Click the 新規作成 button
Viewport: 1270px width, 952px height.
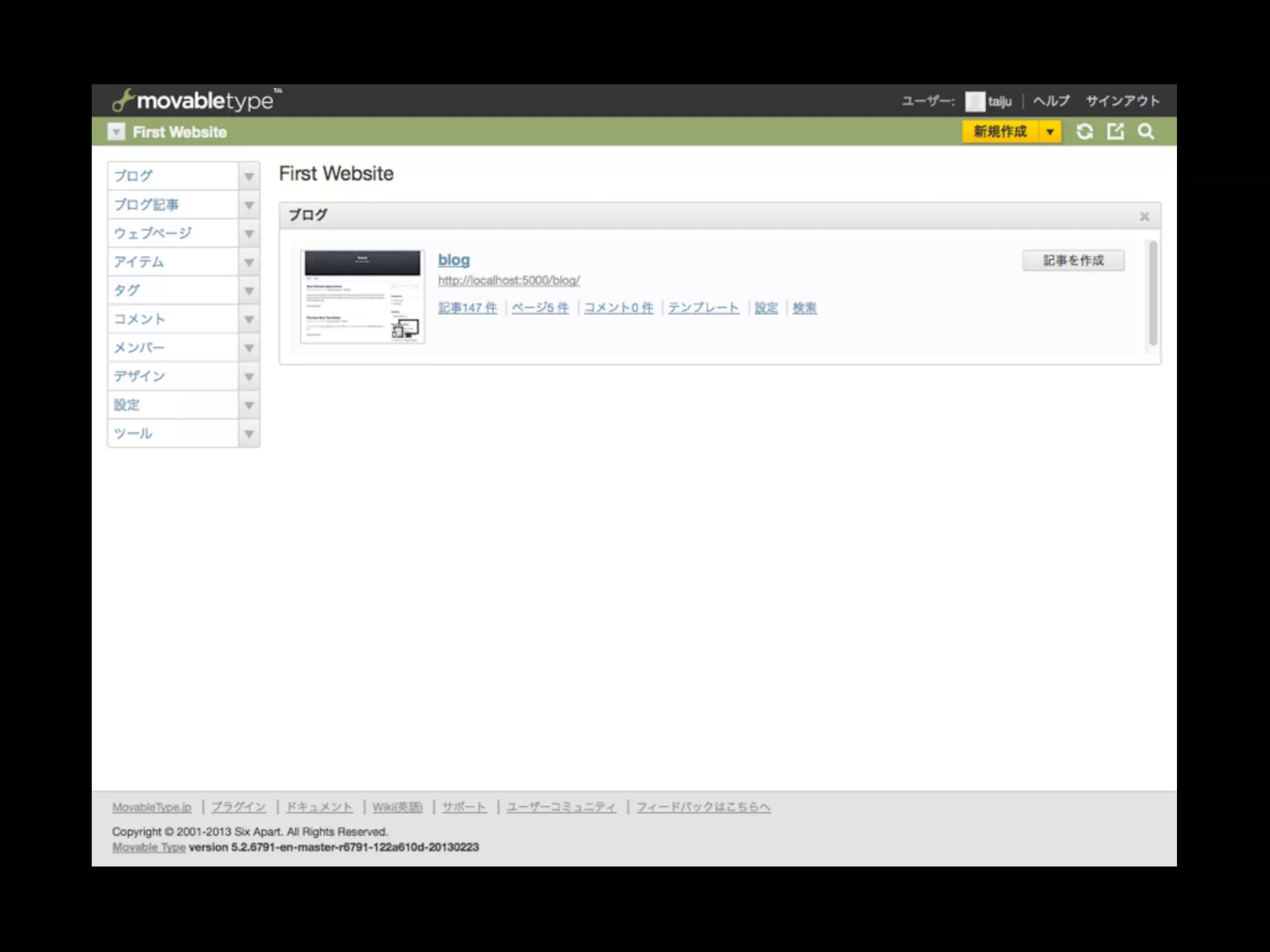(1000, 131)
